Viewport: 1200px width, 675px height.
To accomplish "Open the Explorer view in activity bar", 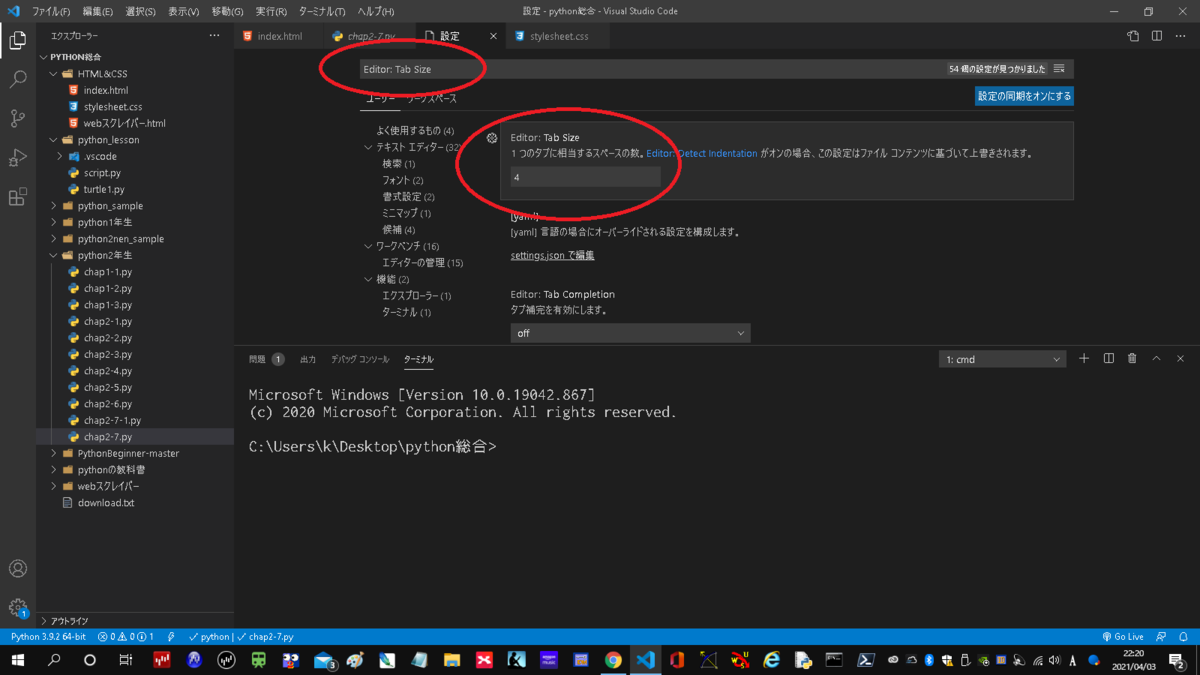I will click(x=17, y=41).
